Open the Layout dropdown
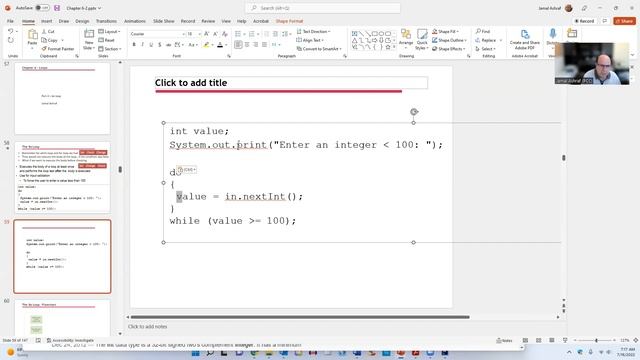The height and width of the screenshot is (360, 640). point(109,31)
